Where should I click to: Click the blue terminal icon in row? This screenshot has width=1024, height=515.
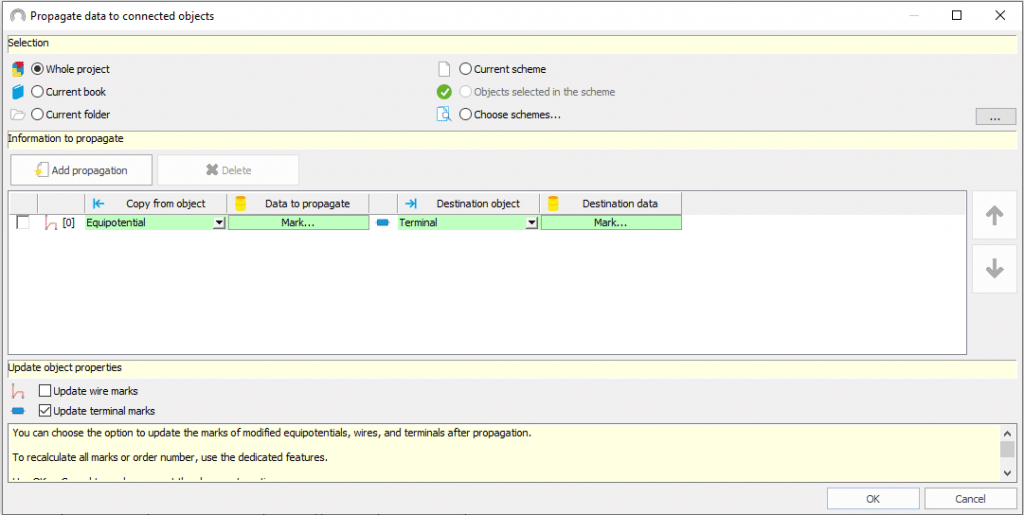pyautogui.click(x=383, y=224)
